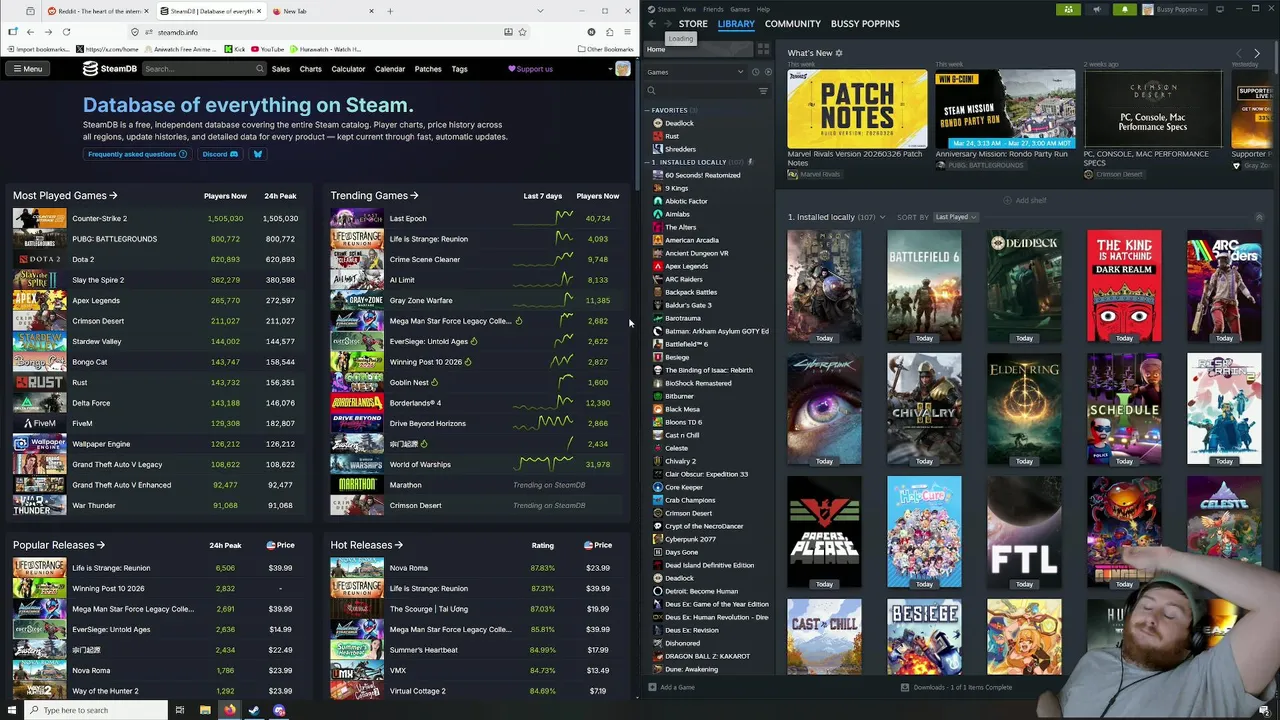Click Last Epoch in Trending Games
Screen dimensions: 1280x720
point(408,218)
